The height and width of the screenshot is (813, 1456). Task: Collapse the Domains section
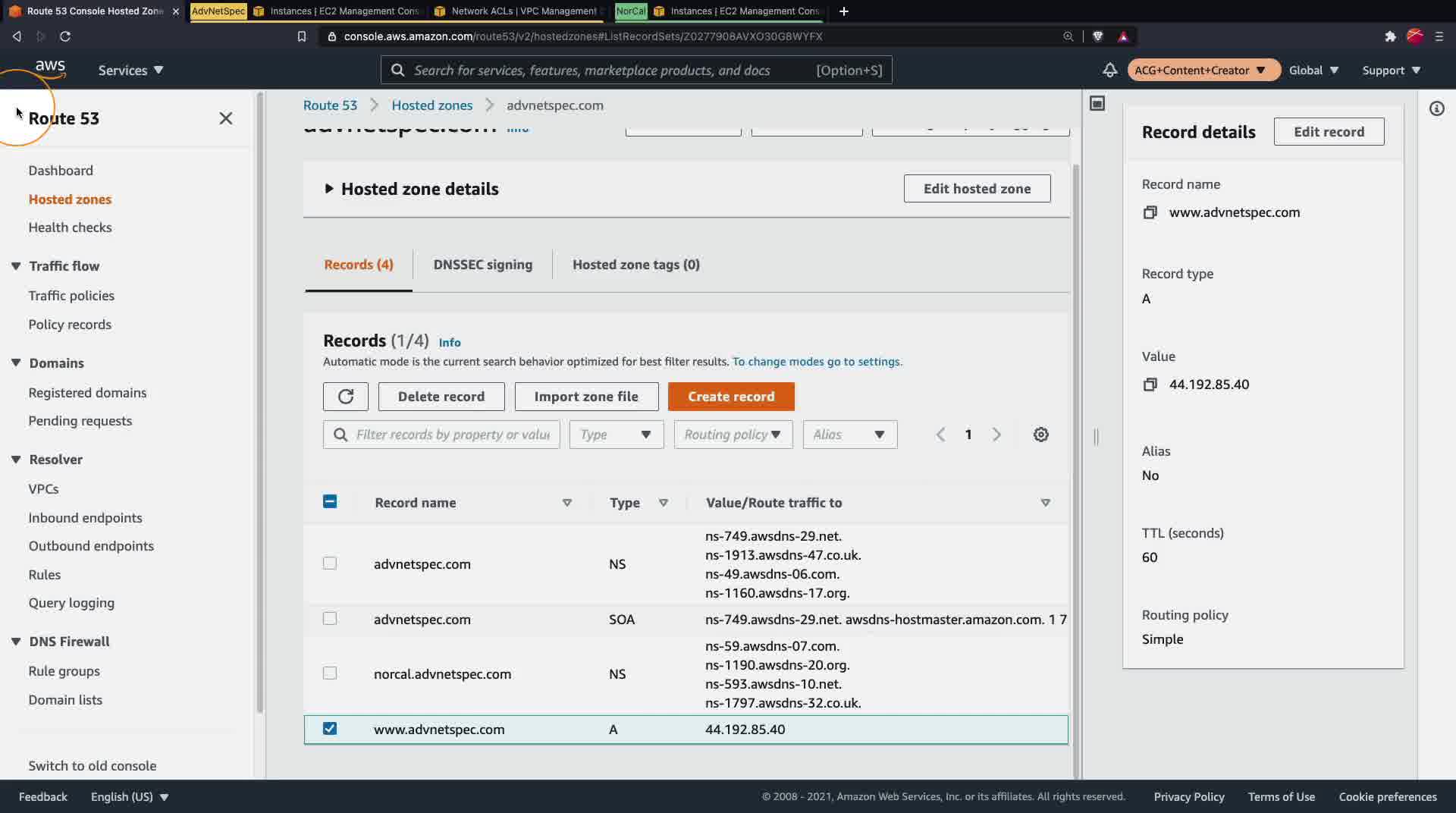pyautogui.click(x=16, y=363)
